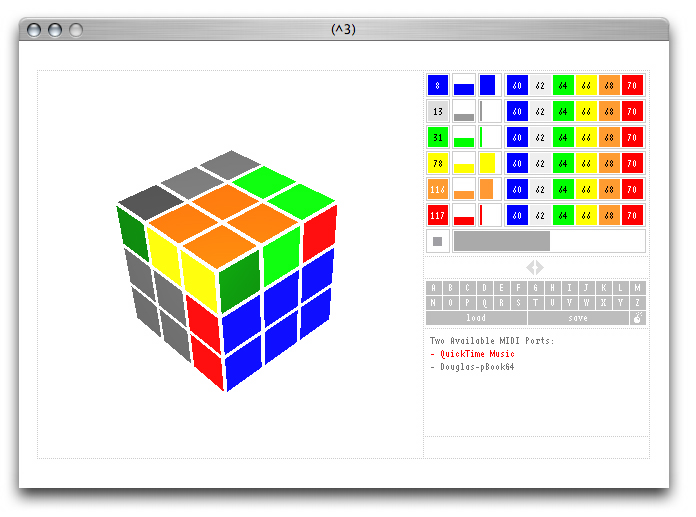Click the thin gray horizontal slider
Screen dimensions: 696x517
(x=490, y=111)
